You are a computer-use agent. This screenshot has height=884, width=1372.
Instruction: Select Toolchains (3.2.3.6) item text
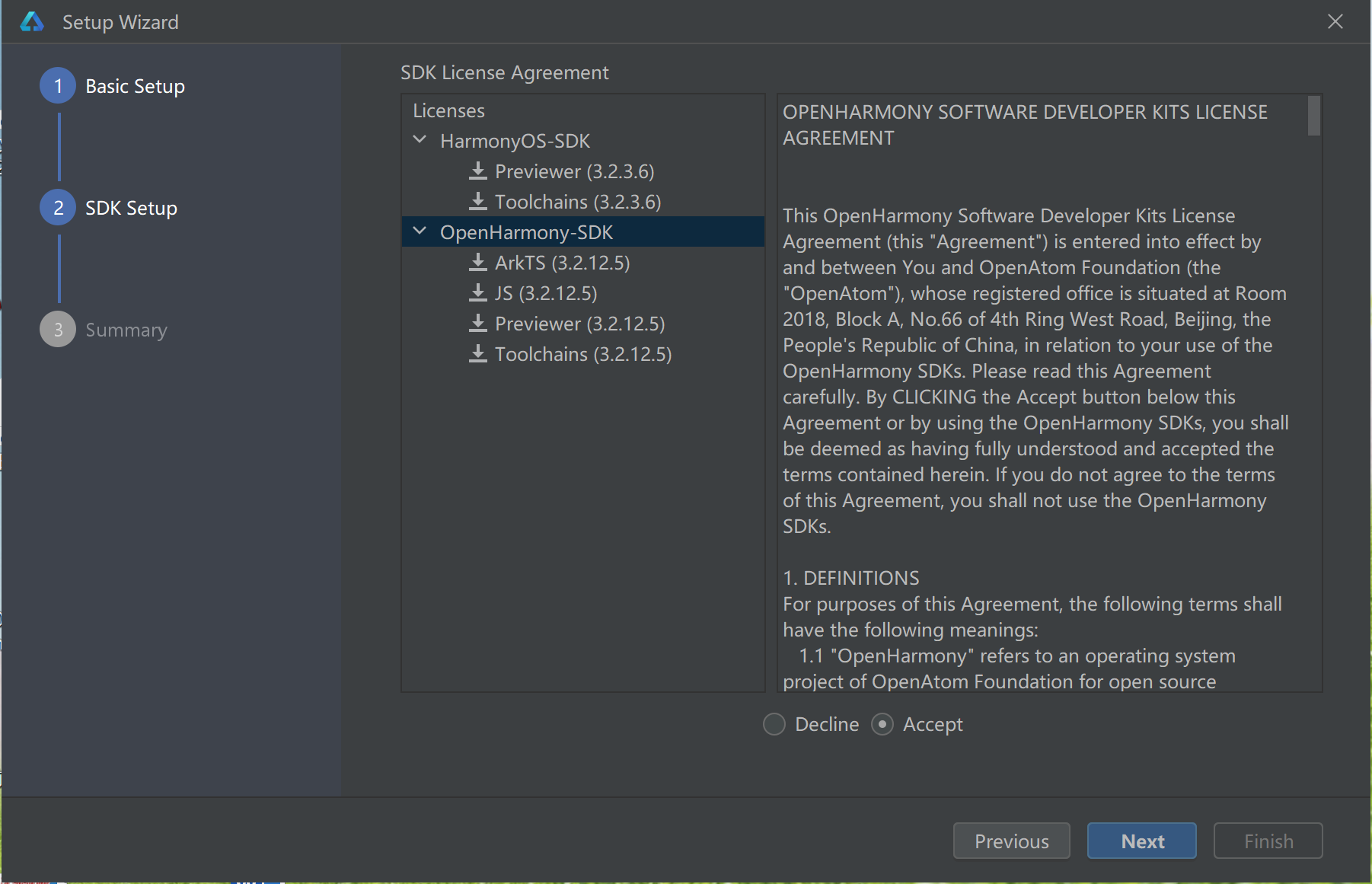point(577,202)
